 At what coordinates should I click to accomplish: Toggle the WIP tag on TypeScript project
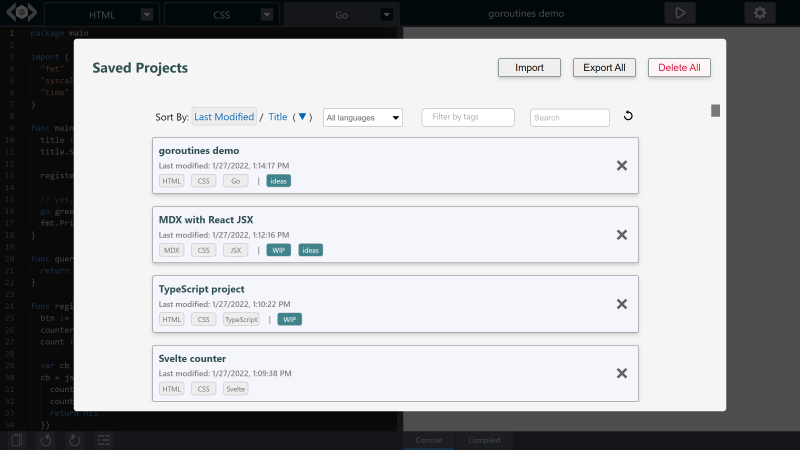pos(289,320)
